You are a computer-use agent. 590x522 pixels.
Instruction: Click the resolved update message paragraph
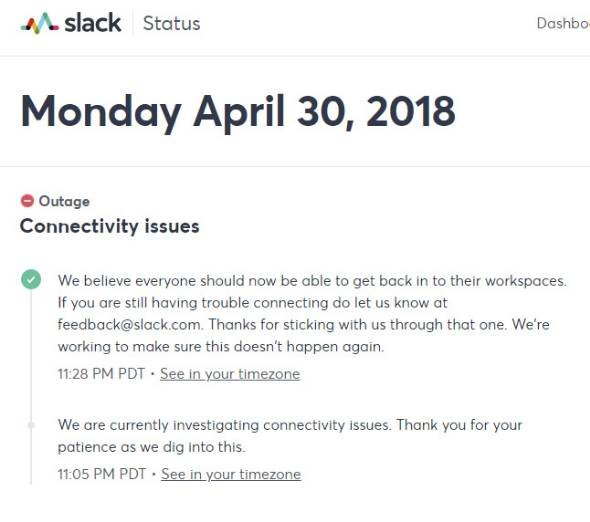[312, 314]
